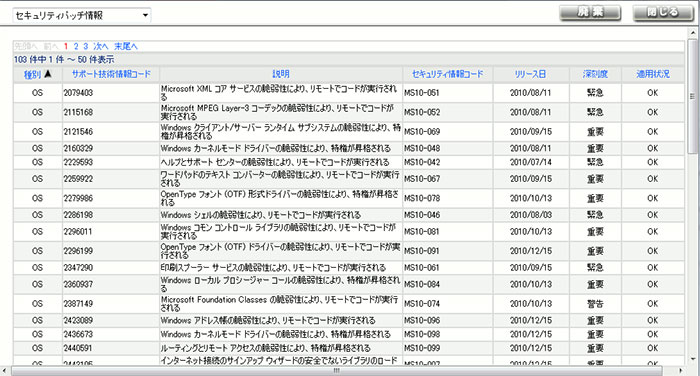Click security code MS10-098

pyautogui.click(x=422, y=334)
